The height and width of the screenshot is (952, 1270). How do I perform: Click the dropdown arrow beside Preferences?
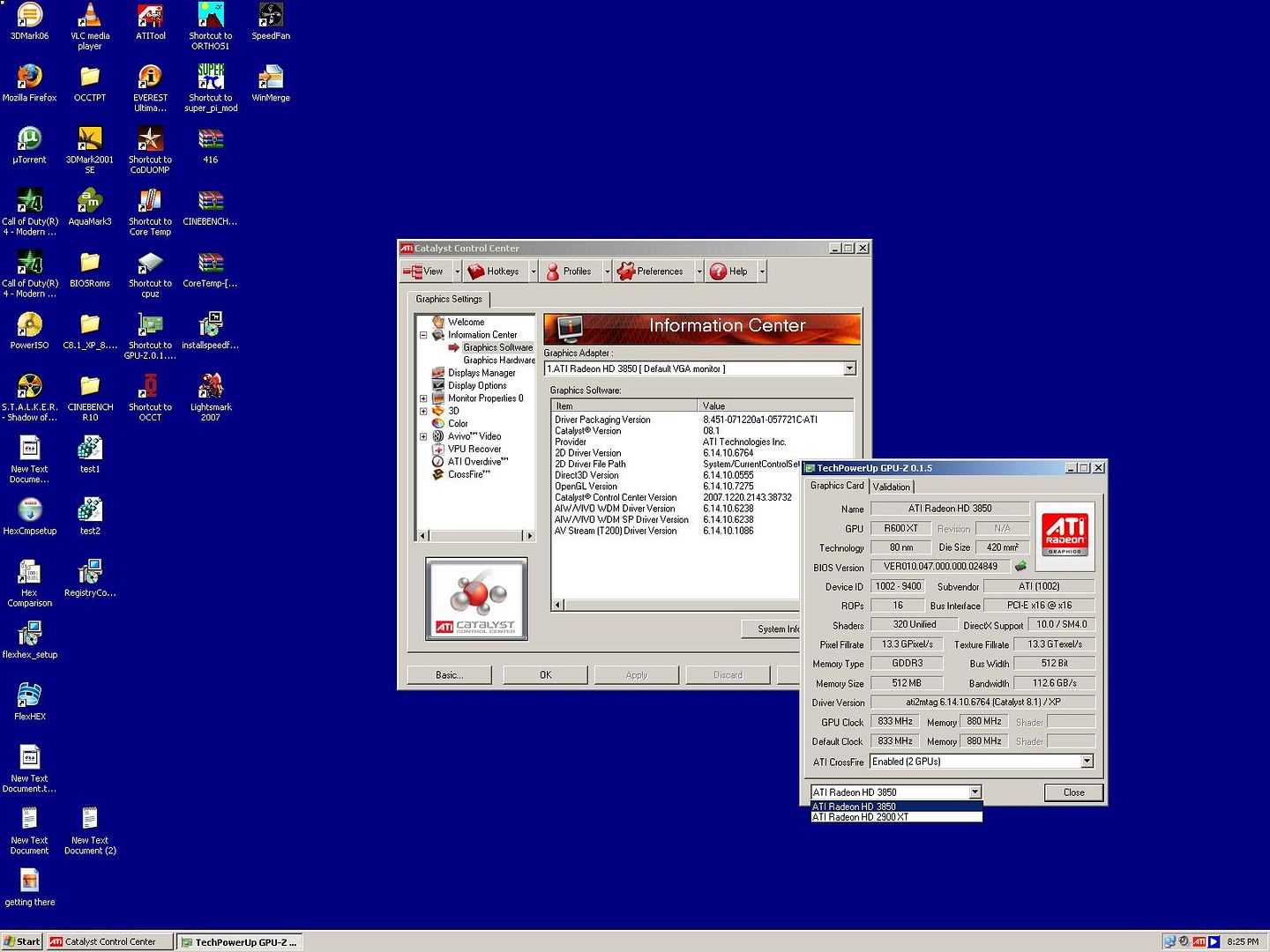point(699,271)
